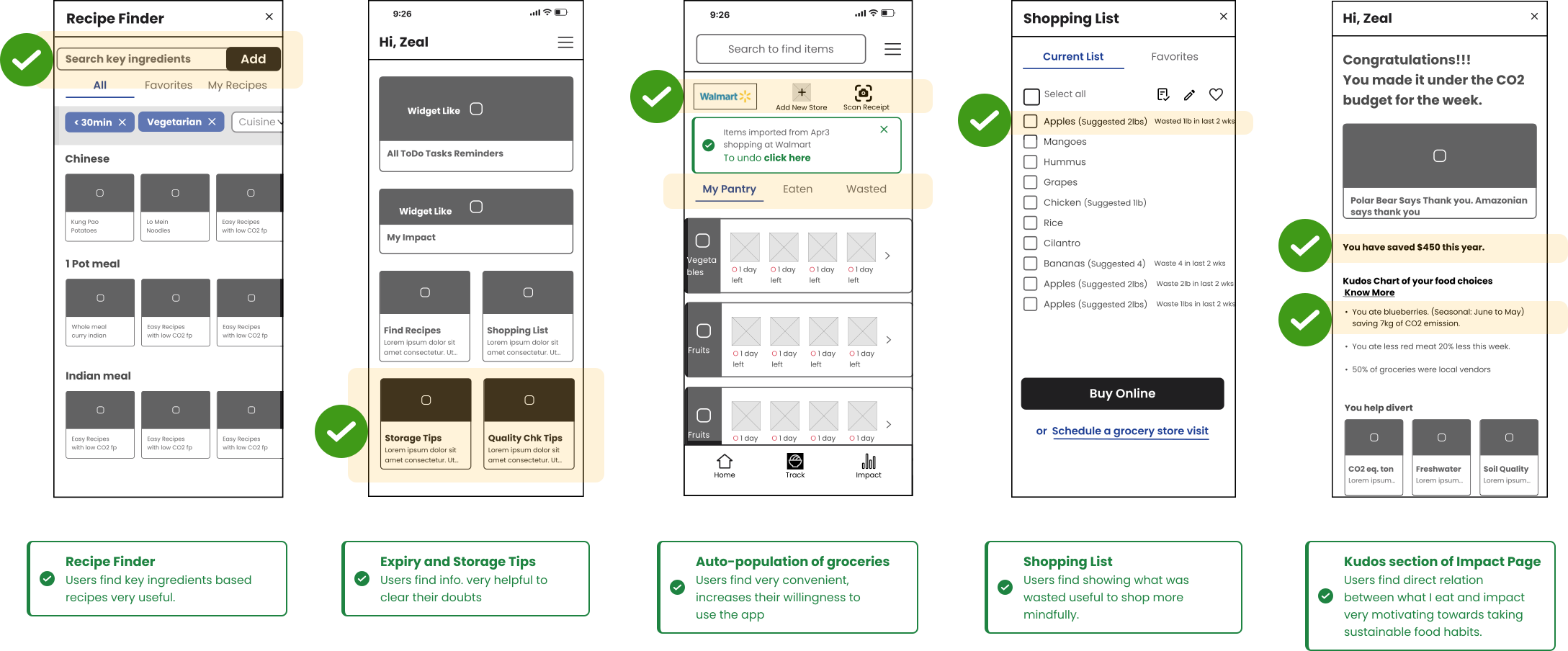The height and width of the screenshot is (651, 1568).
Task: Click the Scan Receipt camera icon
Action: tap(863, 93)
